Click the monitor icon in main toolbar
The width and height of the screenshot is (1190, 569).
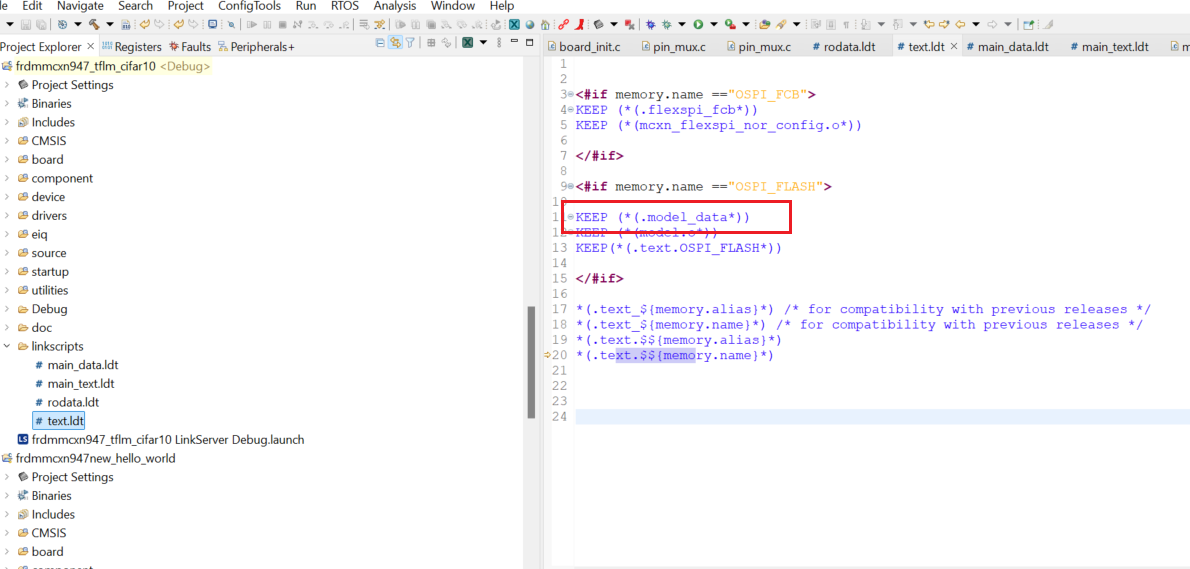[x=212, y=24]
